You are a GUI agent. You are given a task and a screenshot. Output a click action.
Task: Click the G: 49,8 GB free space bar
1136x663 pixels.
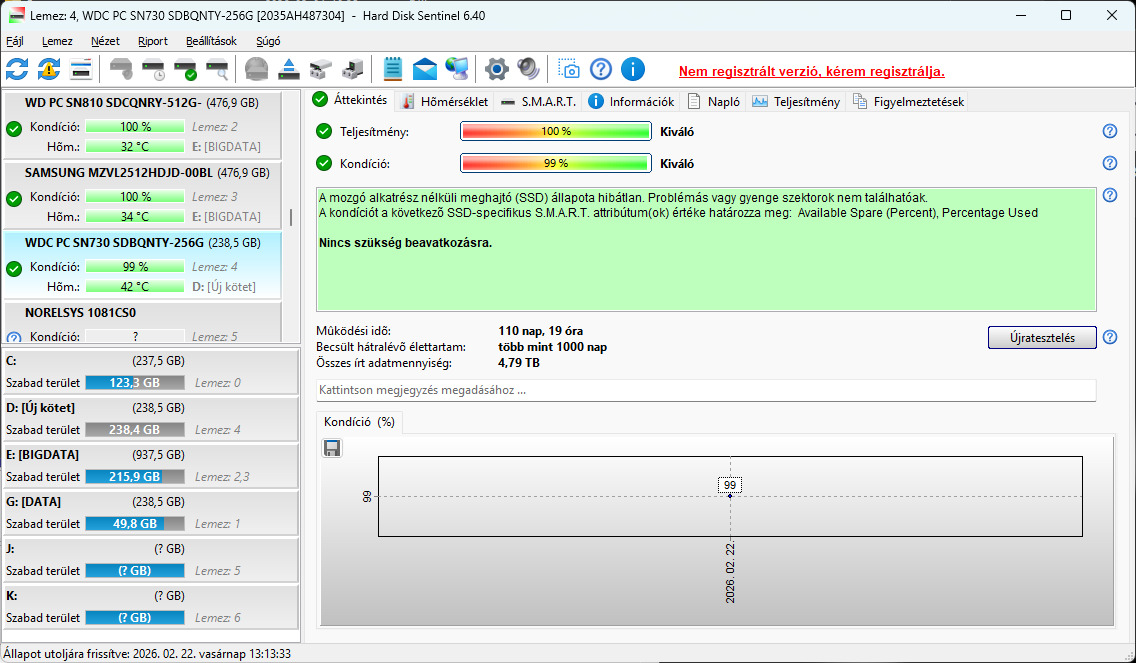[135, 523]
